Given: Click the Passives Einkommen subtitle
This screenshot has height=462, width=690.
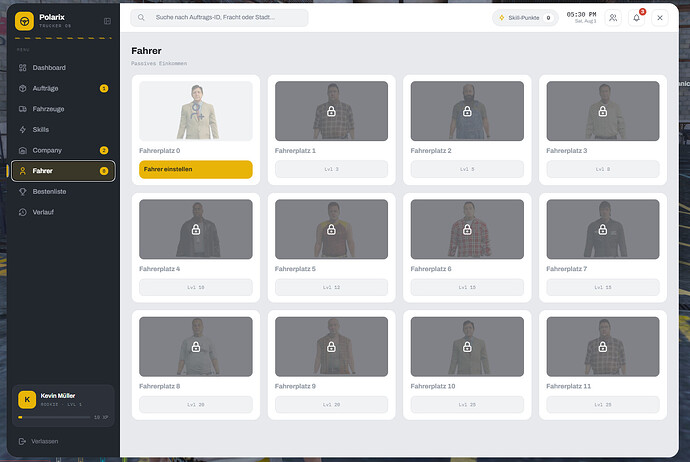Looking at the screenshot, I should coord(159,64).
